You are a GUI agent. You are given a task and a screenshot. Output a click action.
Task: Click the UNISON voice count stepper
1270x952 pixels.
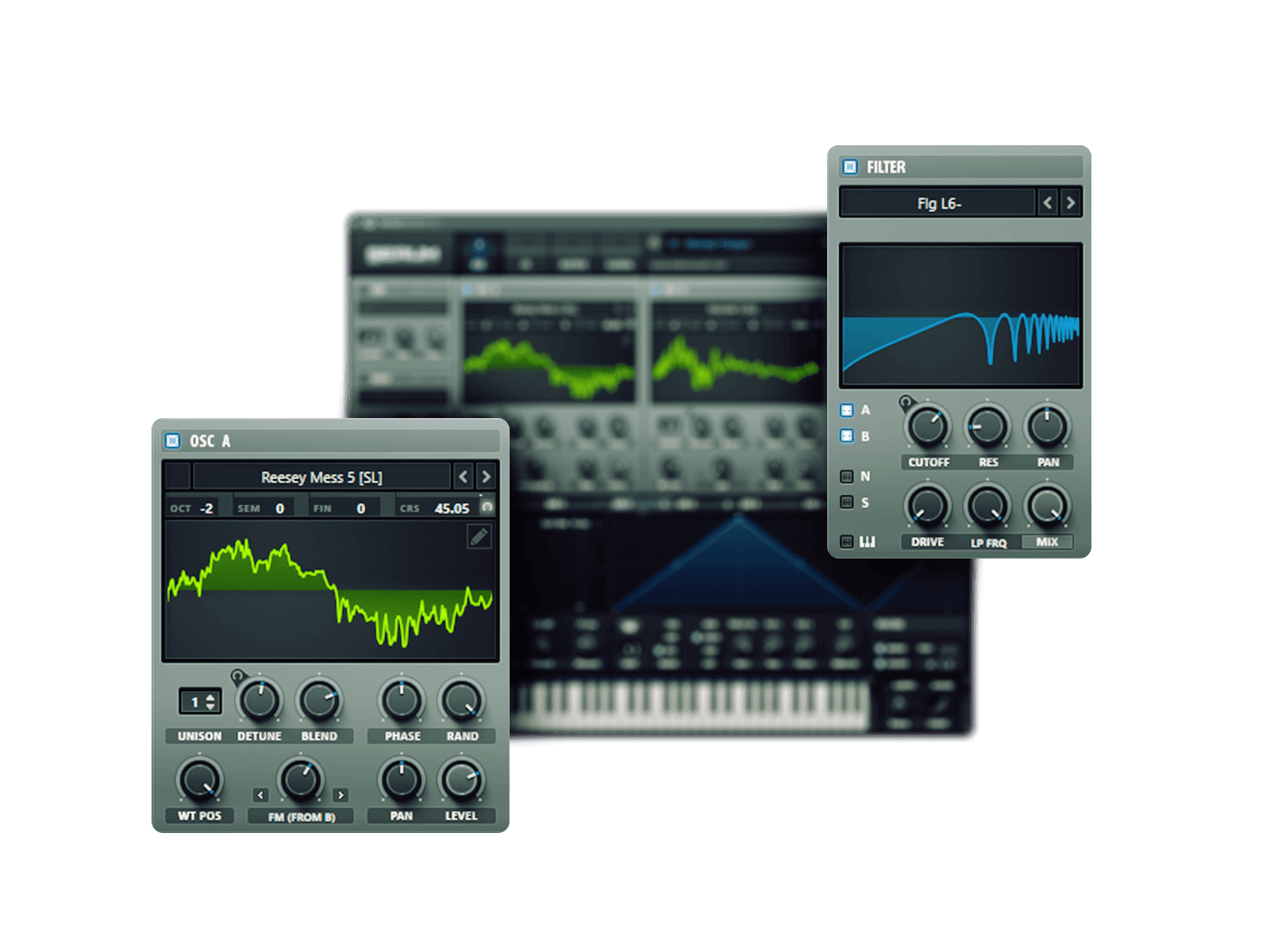tap(200, 702)
